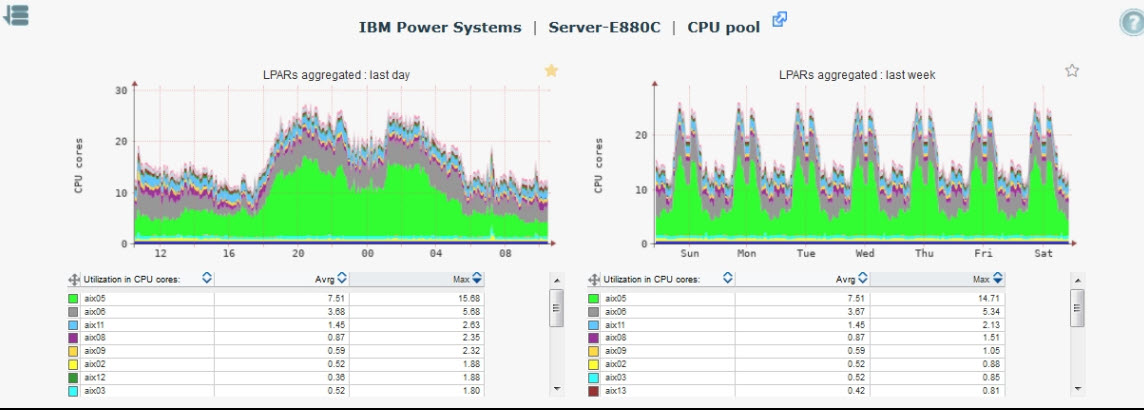Unfavorite the last day graph star
1144x410 pixels.
click(551, 70)
